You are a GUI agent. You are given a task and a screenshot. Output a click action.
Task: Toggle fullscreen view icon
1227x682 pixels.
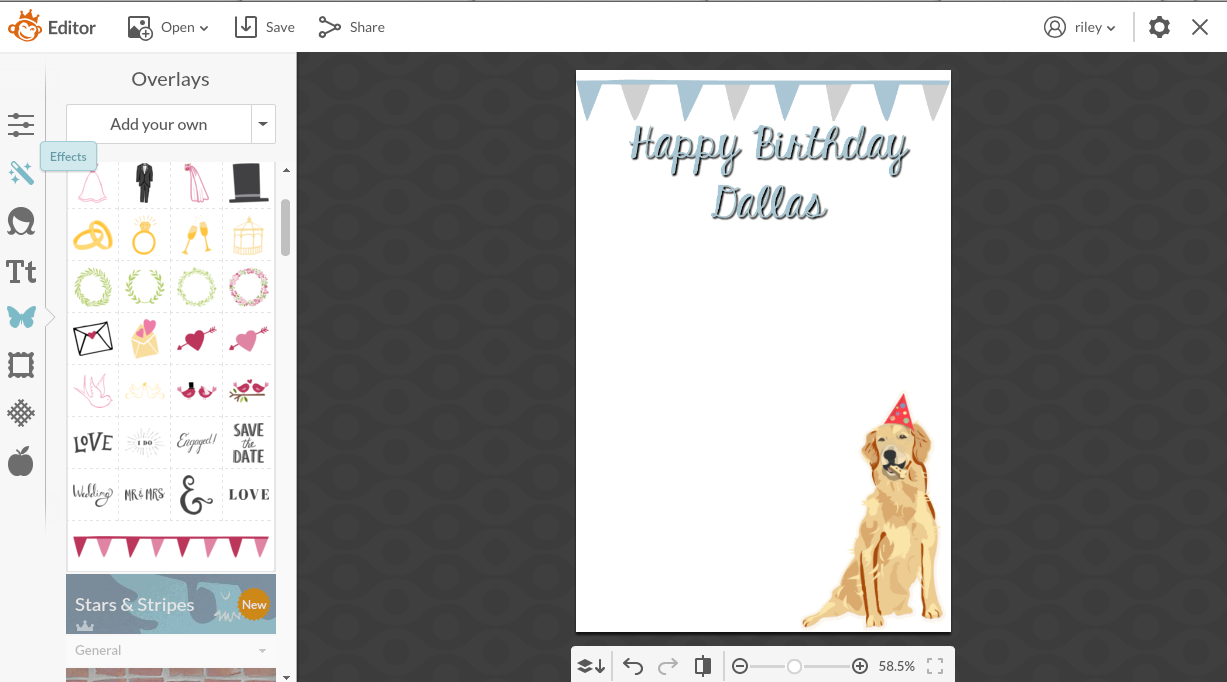(x=935, y=666)
